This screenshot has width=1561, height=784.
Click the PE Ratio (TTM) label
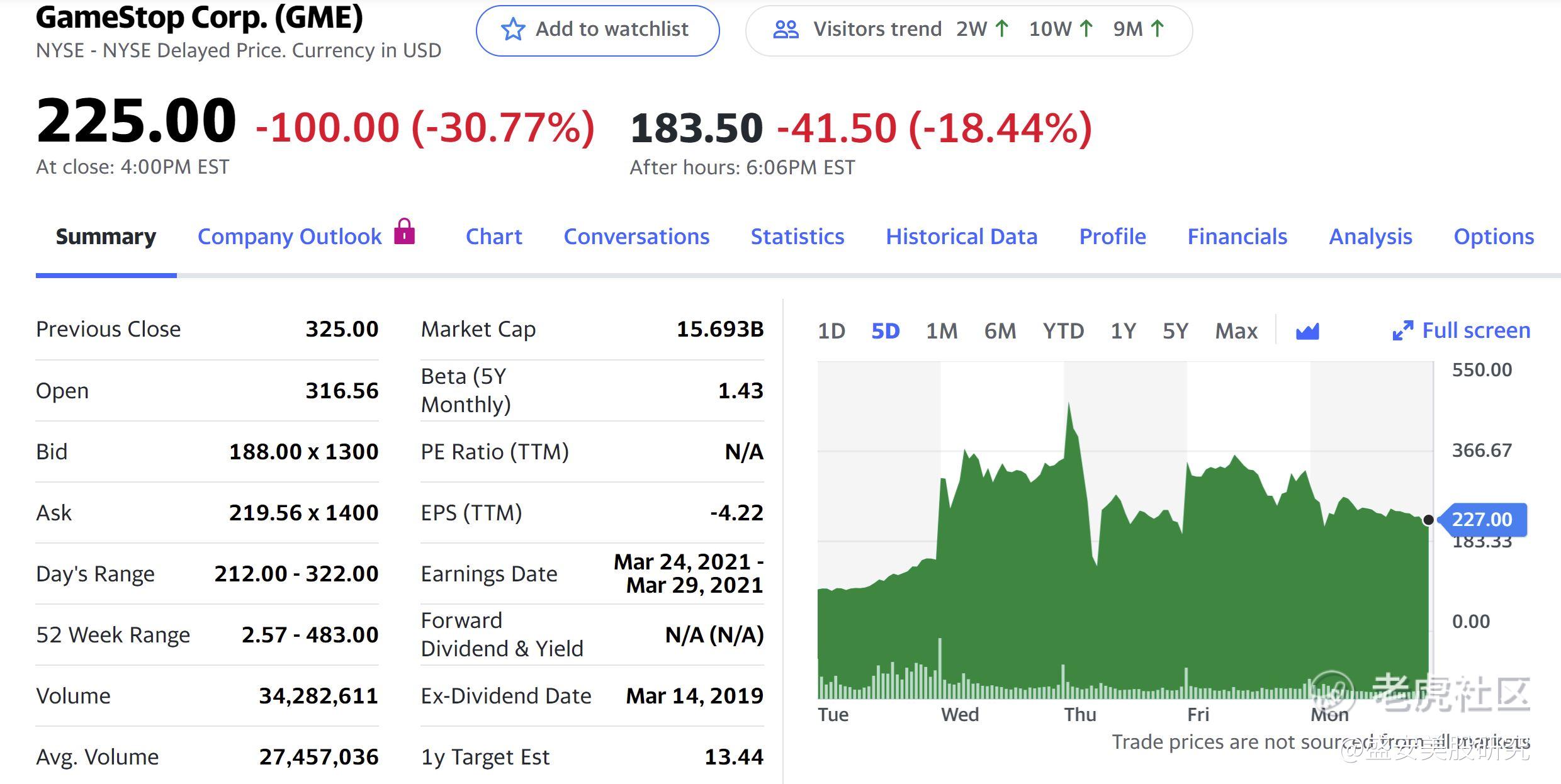tap(495, 452)
